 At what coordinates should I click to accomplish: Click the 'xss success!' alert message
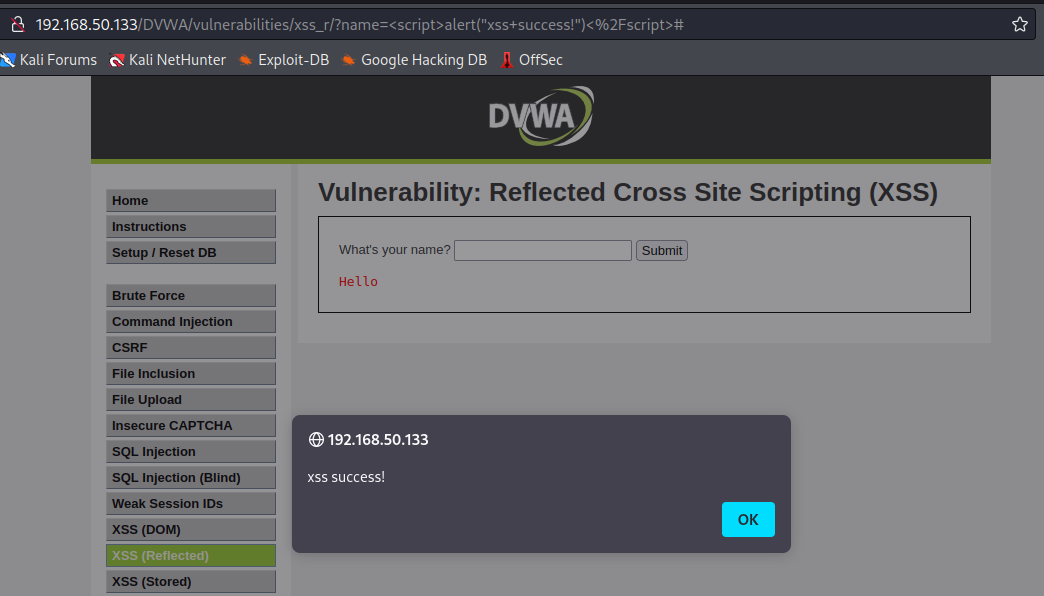coord(346,477)
